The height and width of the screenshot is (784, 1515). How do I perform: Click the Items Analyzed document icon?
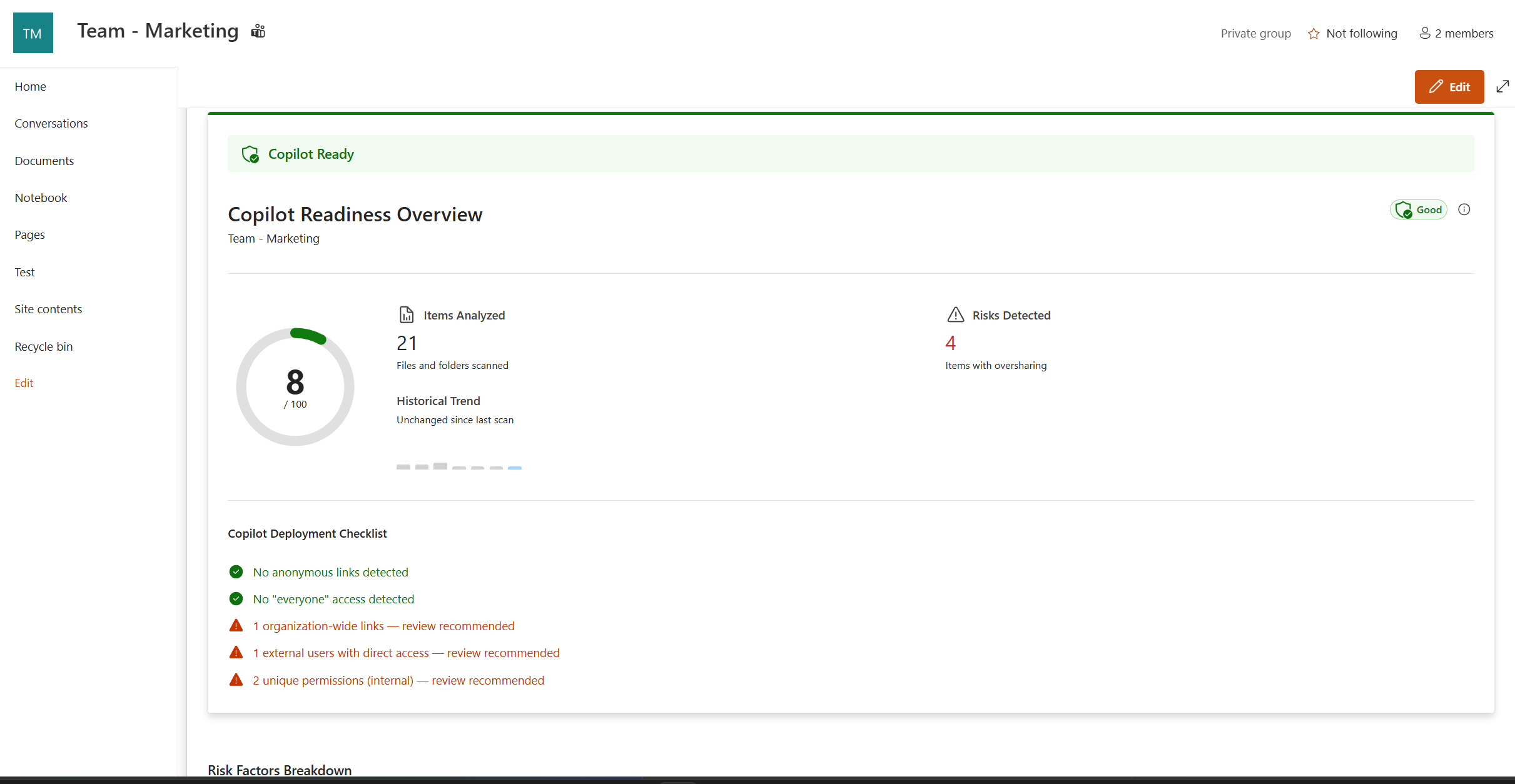[x=407, y=314]
